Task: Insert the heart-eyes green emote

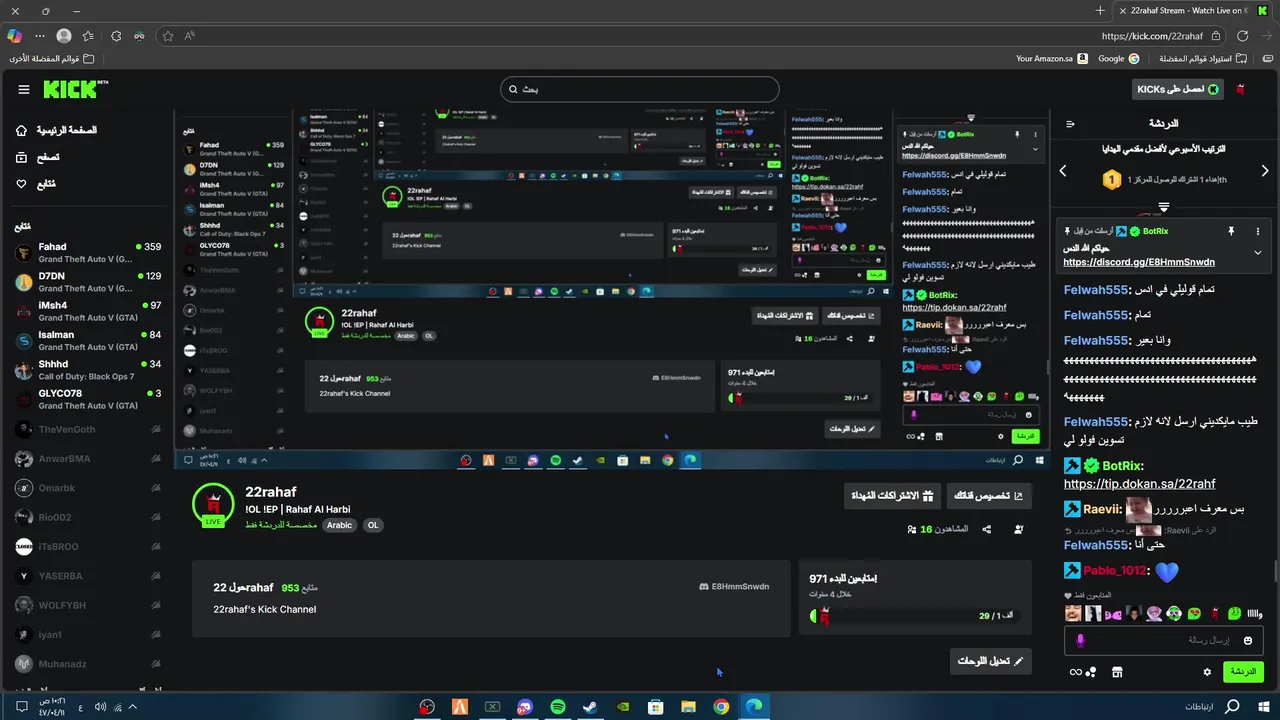Action: 1194,613
